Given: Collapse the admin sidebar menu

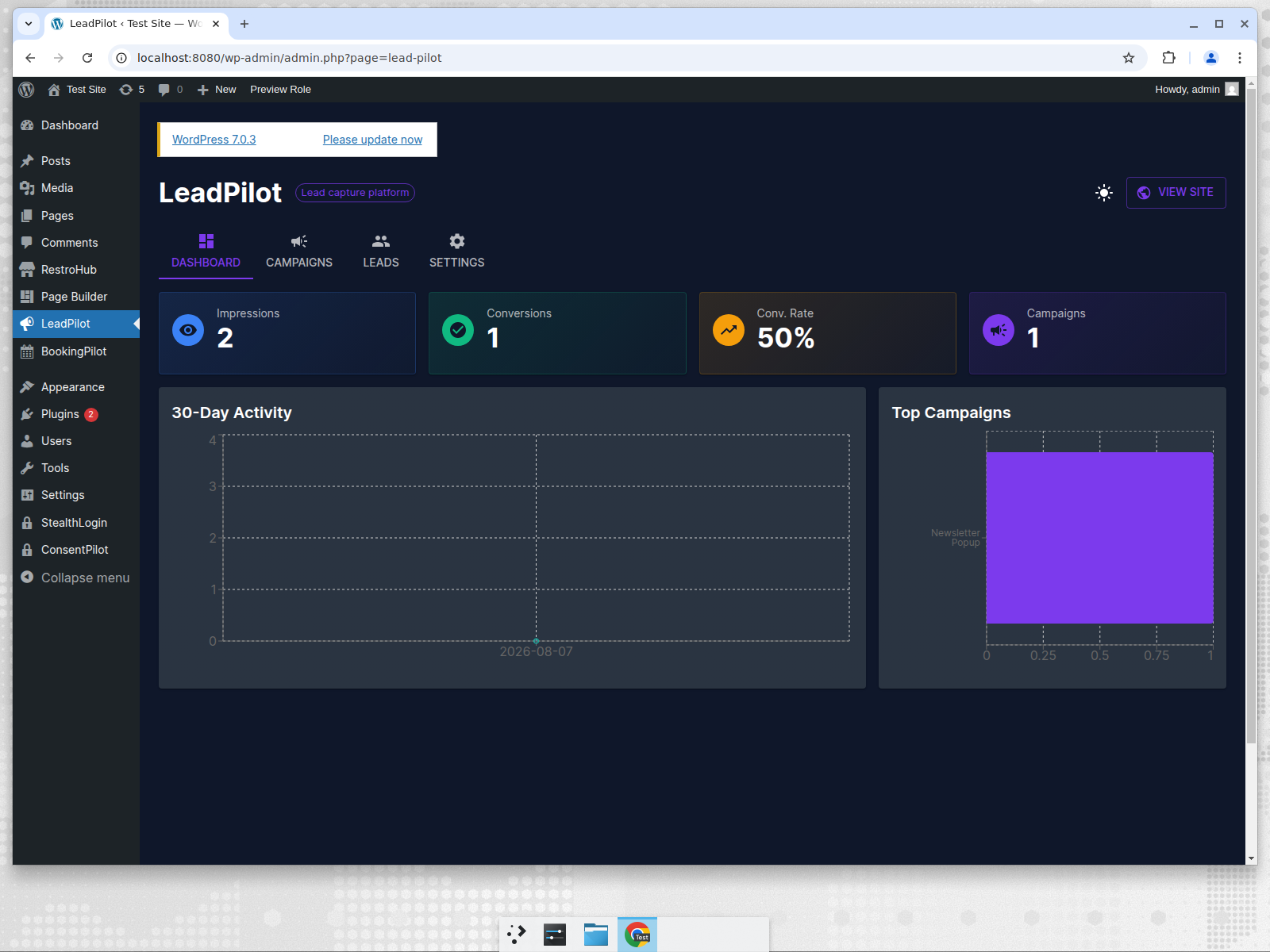Looking at the screenshot, I should pos(76,578).
